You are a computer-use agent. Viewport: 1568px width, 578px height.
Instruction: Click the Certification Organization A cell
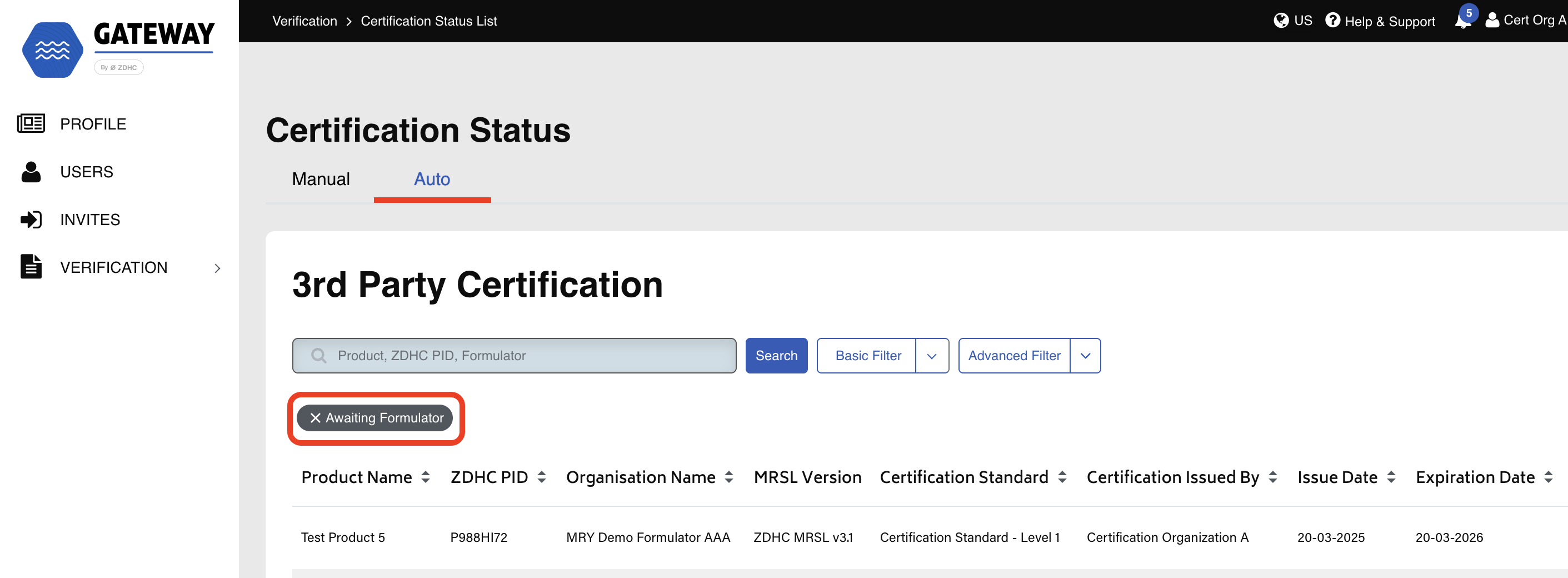(x=1167, y=537)
